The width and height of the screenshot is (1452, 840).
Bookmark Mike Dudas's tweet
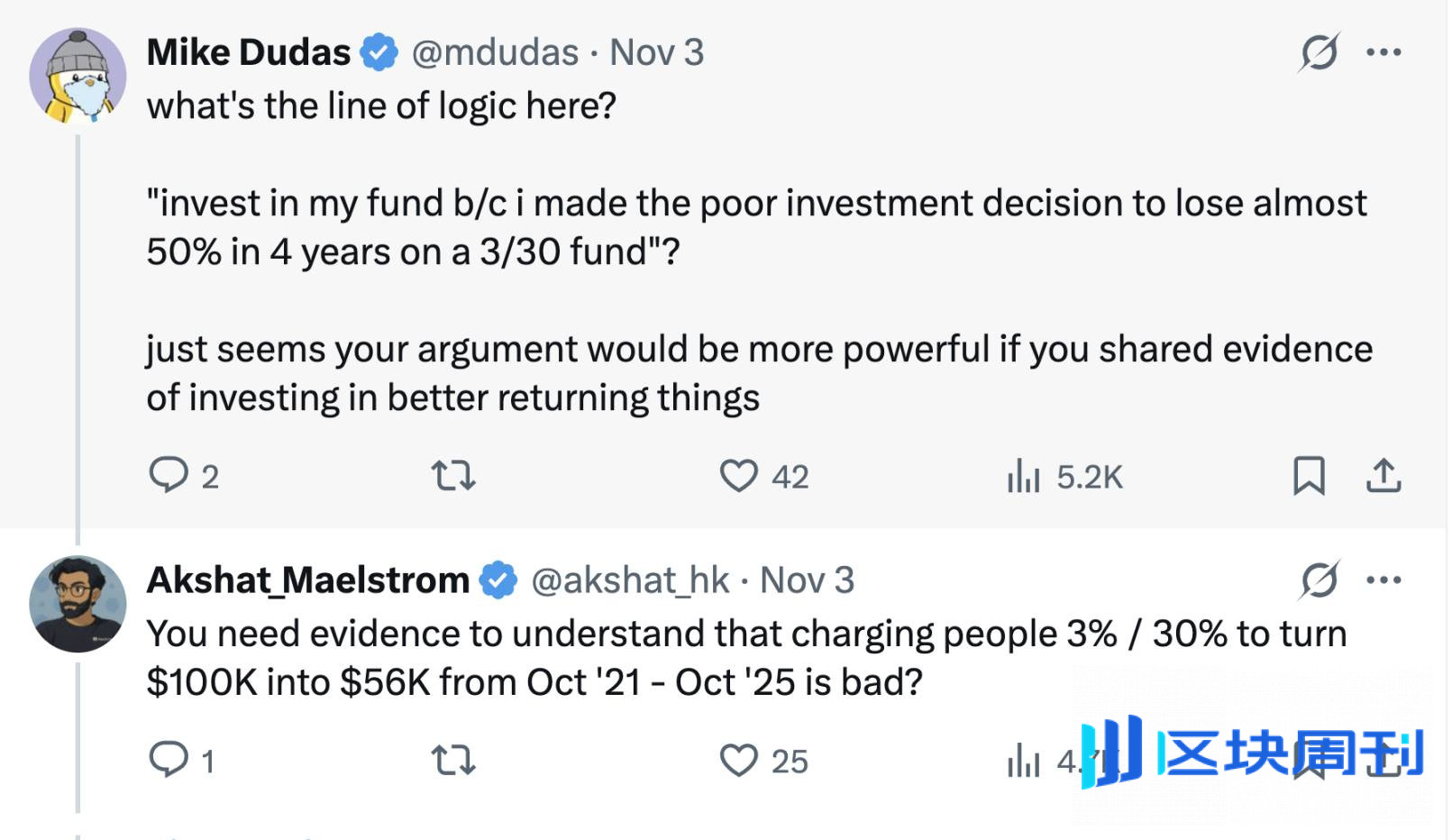tap(1309, 475)
